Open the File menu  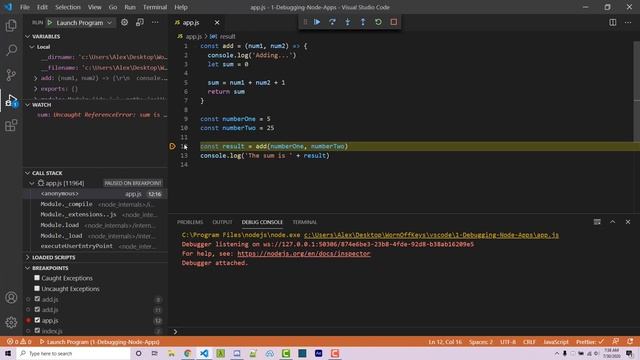point(24,7)
